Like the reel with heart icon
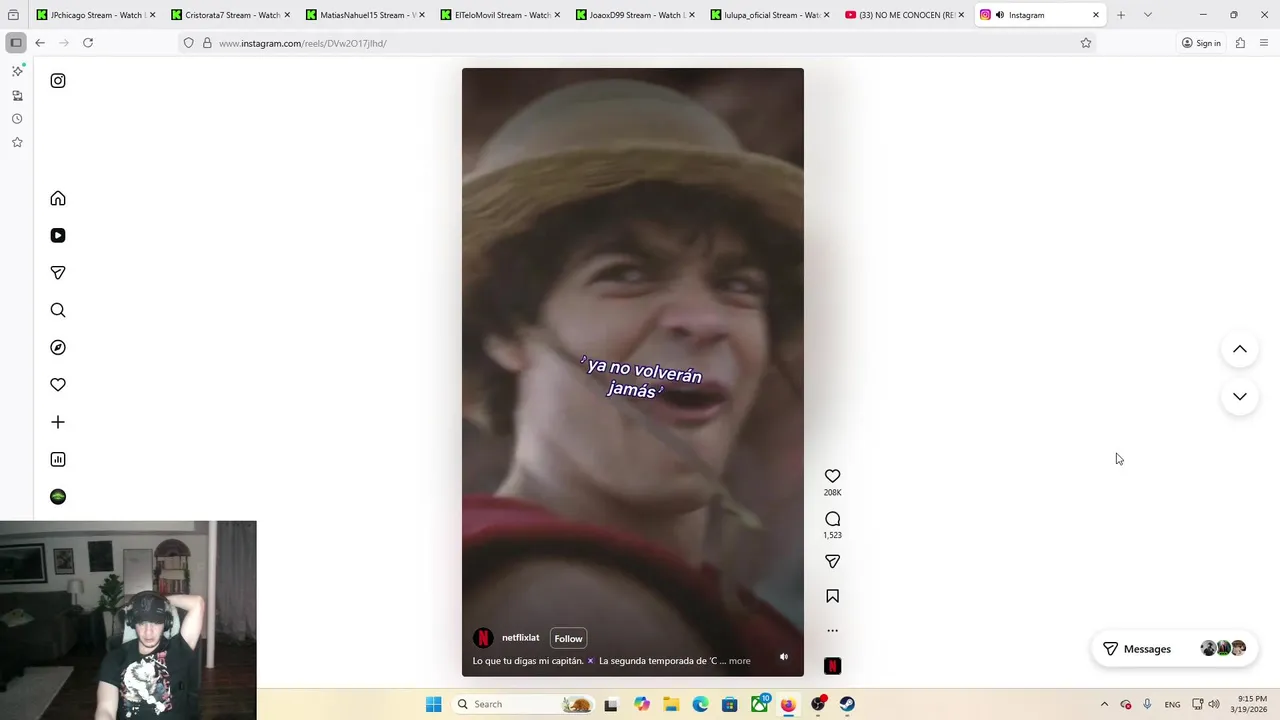 (x=832, y=476)
